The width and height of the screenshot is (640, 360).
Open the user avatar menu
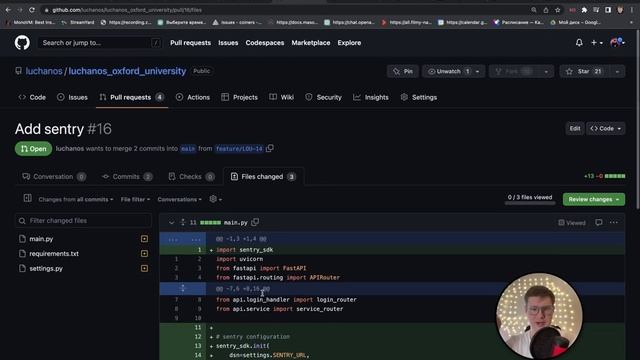[617, 42]
